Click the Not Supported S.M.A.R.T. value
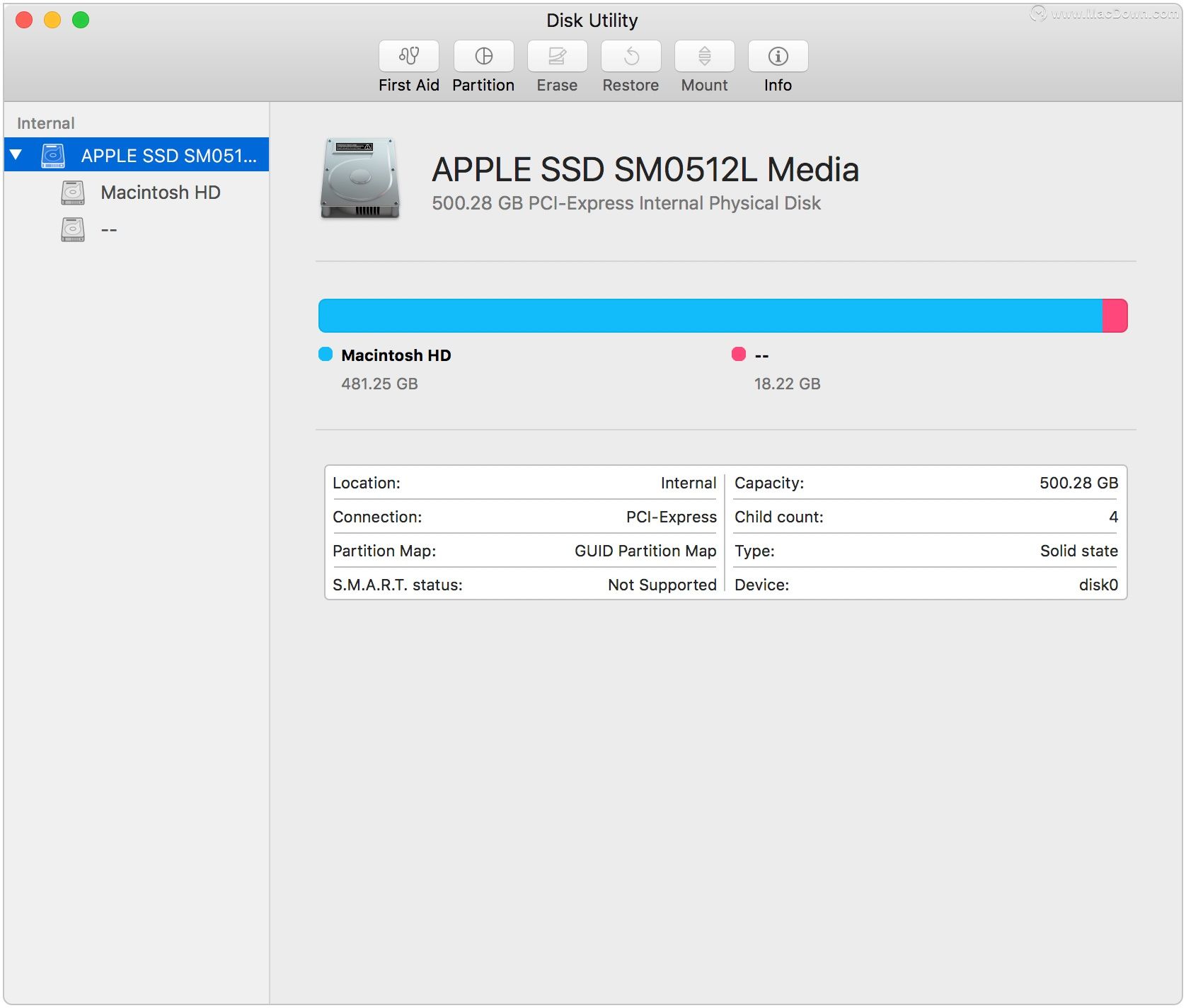Image resolution: width=1186 pixels, height=1008 pixels. pyautogui.click(x=662, y=585)
